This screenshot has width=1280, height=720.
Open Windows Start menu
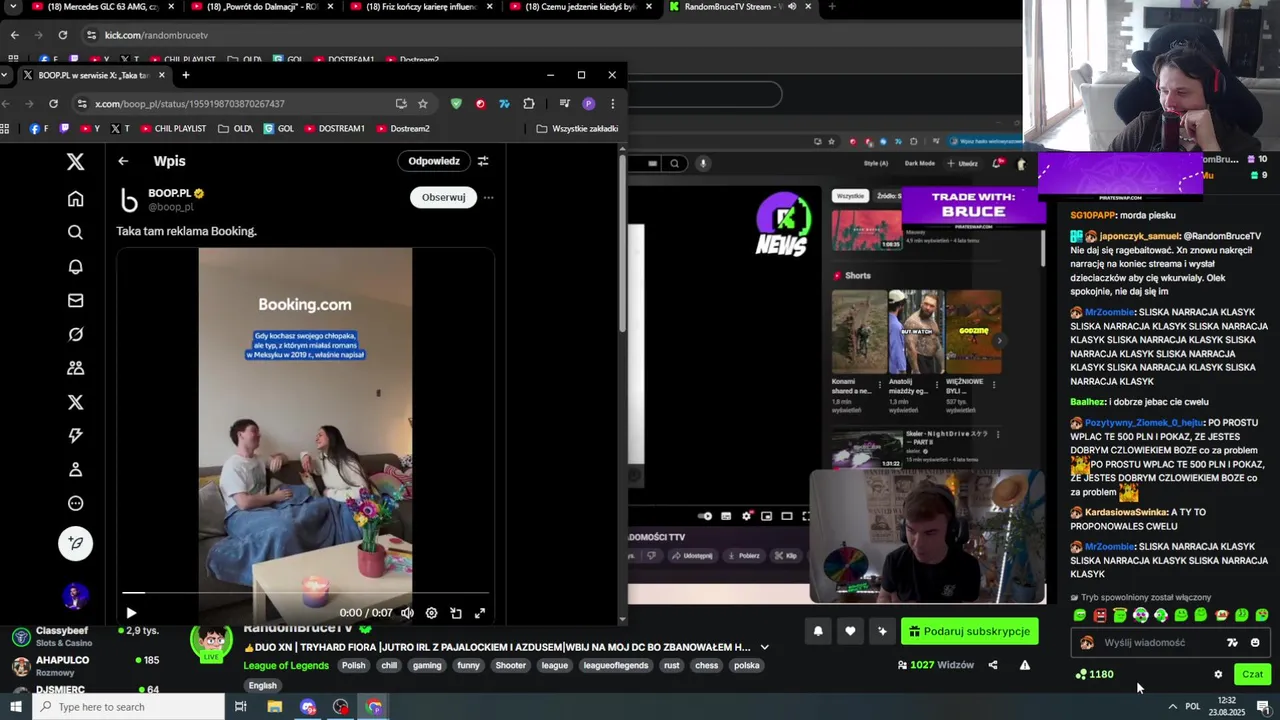tap(15, 707)
